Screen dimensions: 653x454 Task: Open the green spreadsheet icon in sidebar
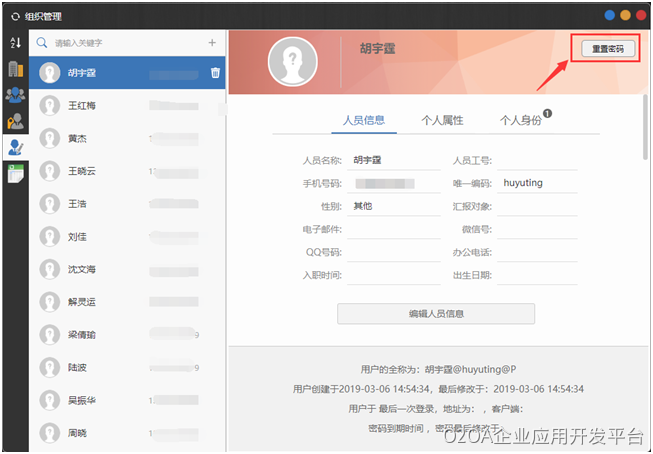coord(14,174)
